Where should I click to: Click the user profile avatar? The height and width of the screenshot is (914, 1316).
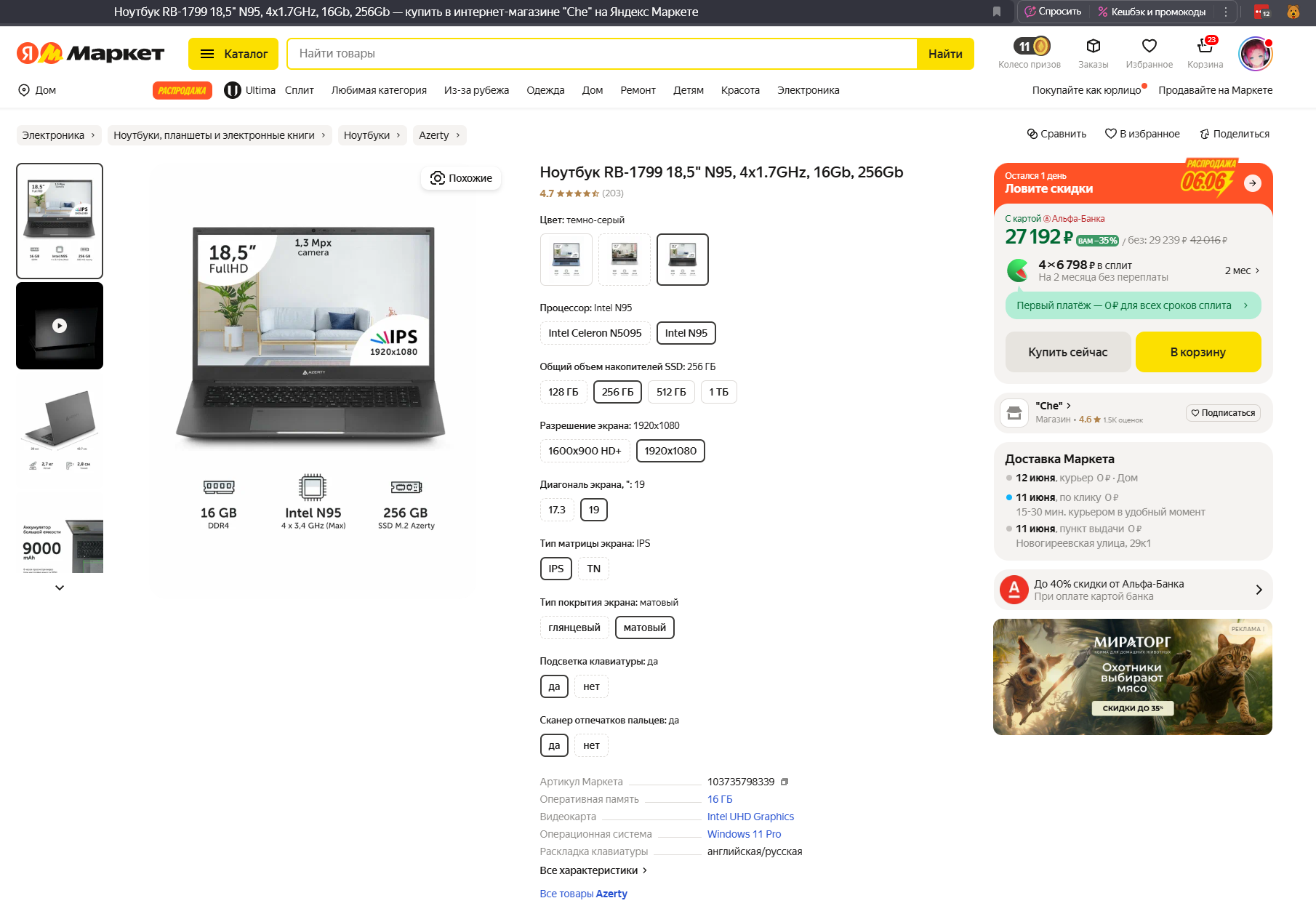[1255, 54]
